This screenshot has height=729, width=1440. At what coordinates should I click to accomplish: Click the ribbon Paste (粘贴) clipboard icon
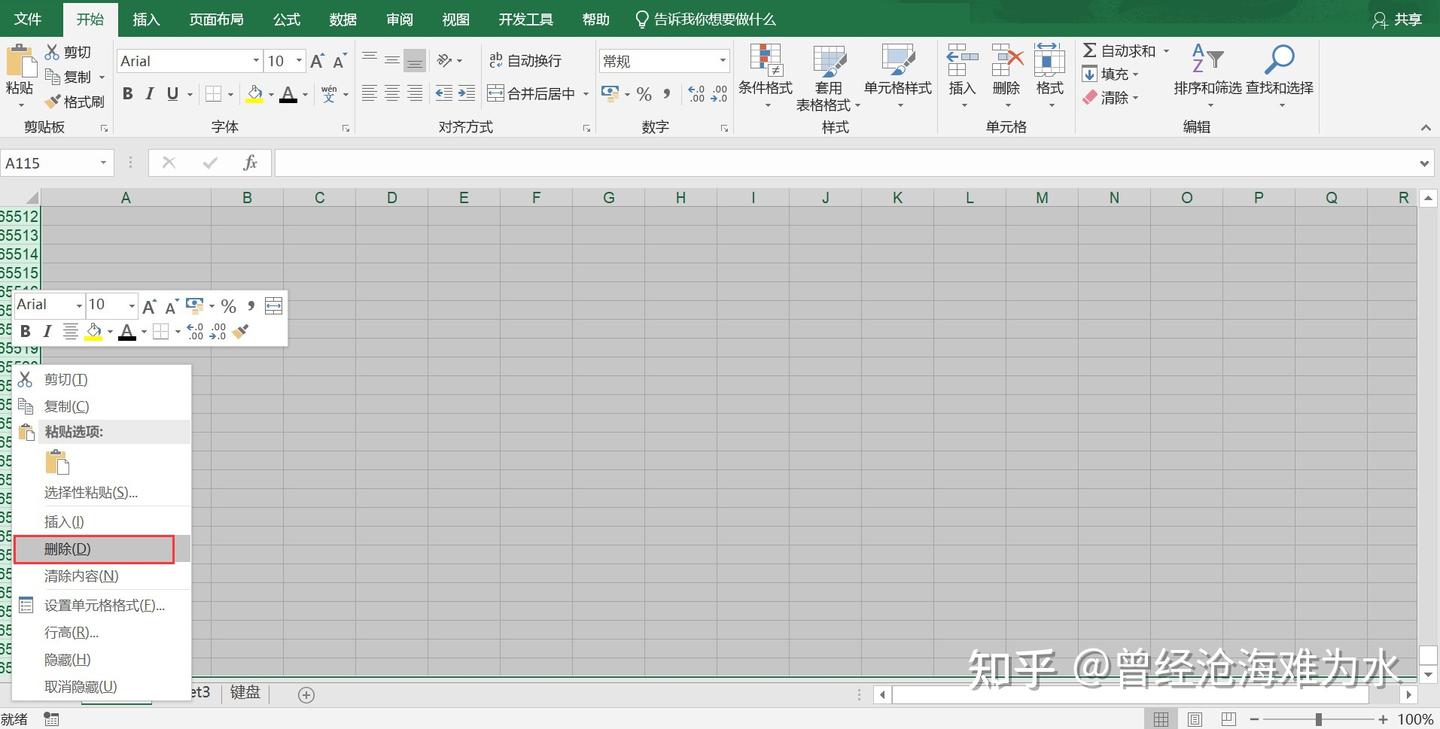point(20,60)
